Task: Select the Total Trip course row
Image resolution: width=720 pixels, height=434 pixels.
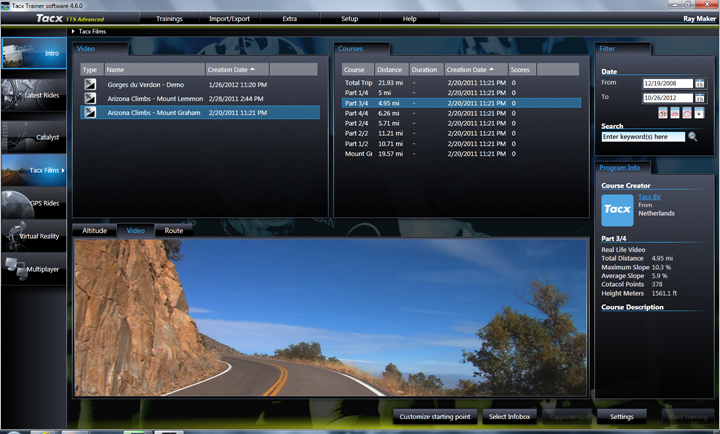Action: pos(461,83)
